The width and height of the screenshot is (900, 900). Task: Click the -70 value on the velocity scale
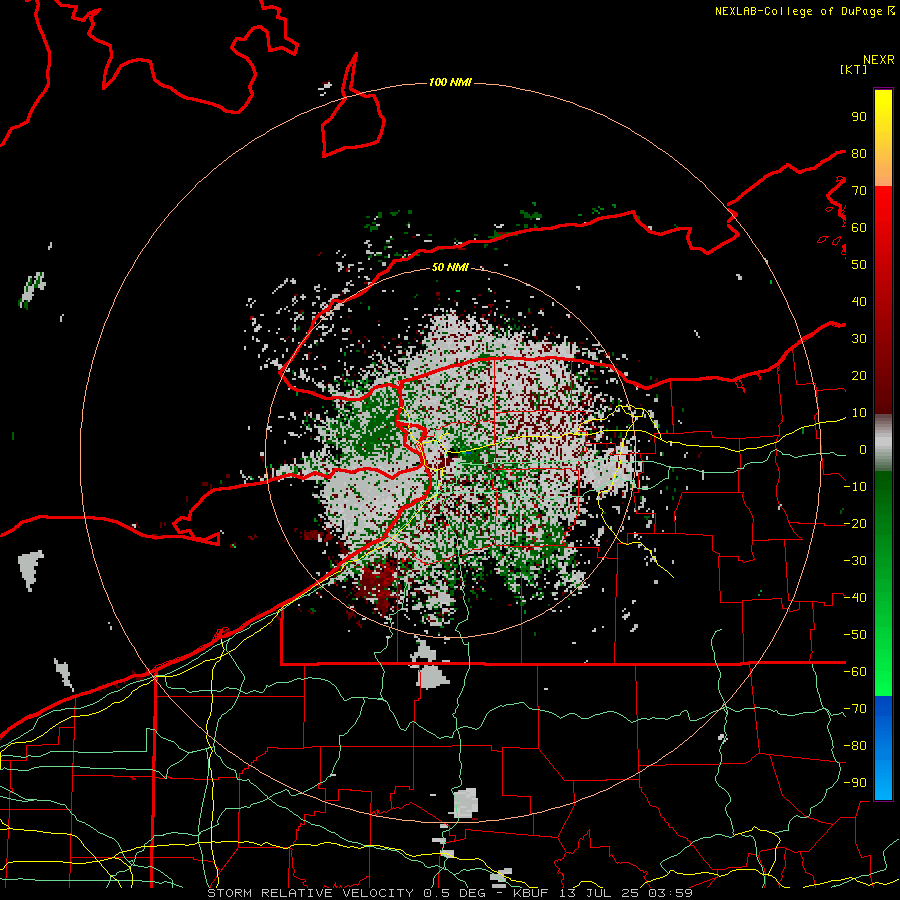pos(855,709)
